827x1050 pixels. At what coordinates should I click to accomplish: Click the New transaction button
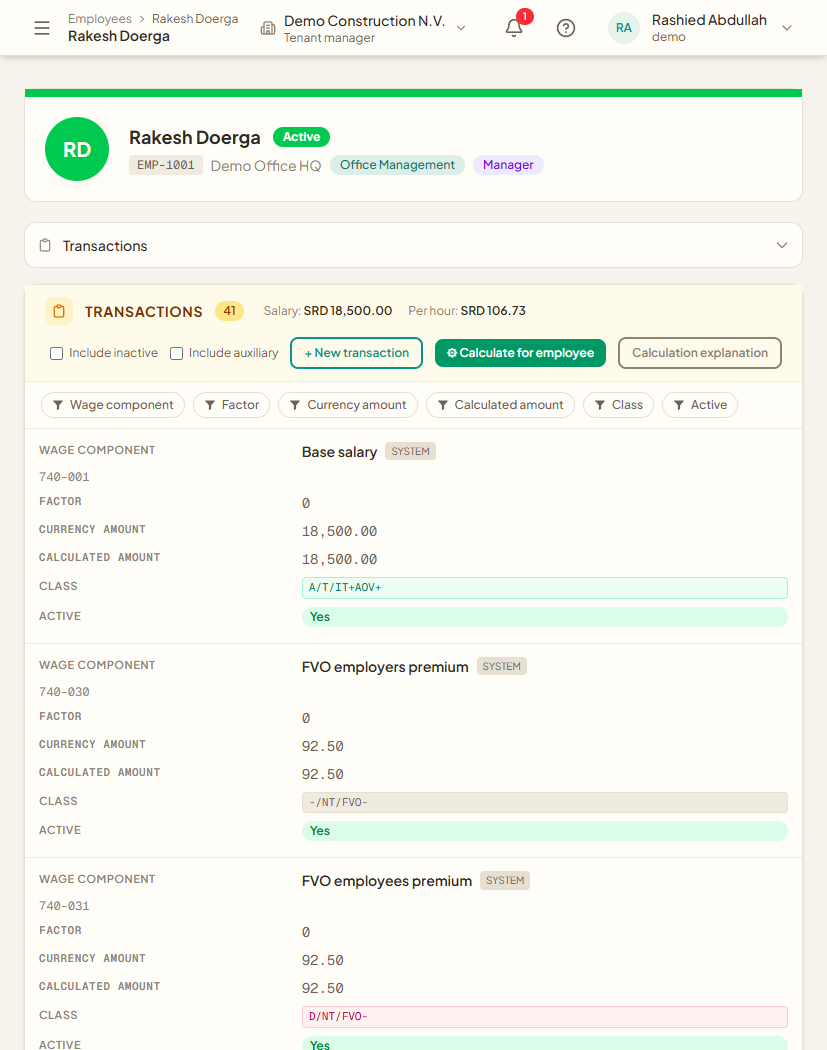(356, 353)
